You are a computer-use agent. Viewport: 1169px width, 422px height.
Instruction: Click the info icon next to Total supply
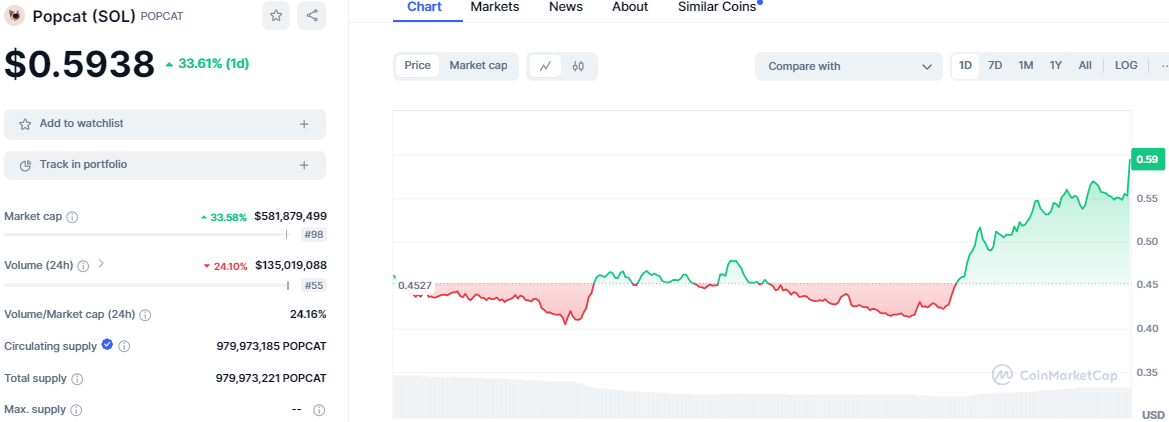[77, 379]
